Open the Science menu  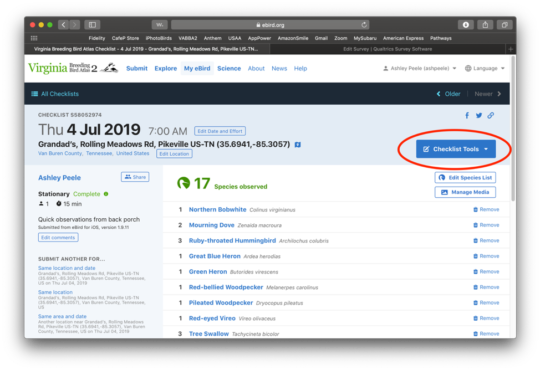tap(229, 68)
